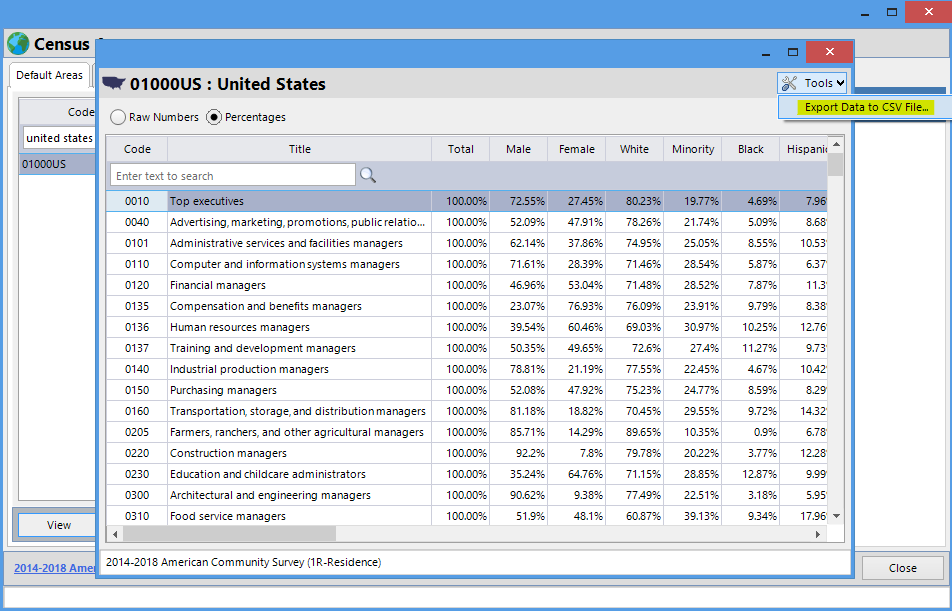The height and width of the screenshot is (611, 952).
Task: Click the Census globe icon
Action: tap(18, 44)
